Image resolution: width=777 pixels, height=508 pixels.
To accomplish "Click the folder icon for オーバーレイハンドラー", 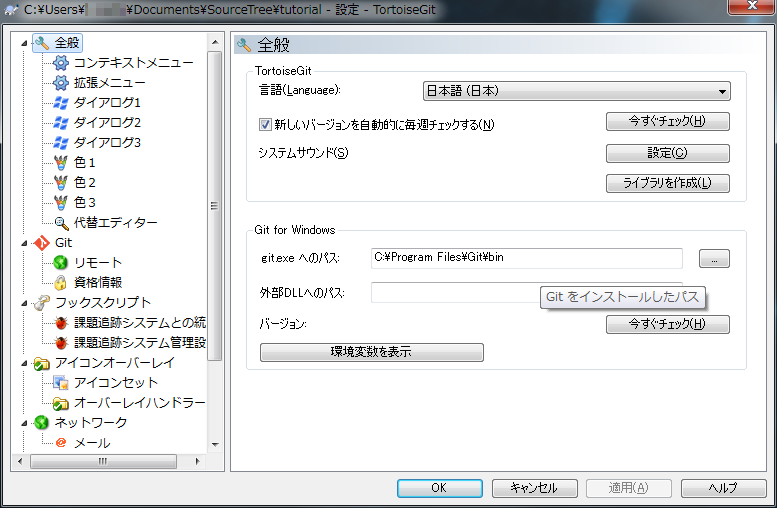I will [x=60, y=403].
